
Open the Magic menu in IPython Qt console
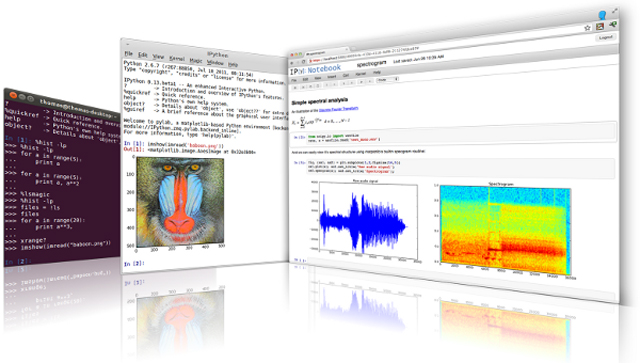click(x=196, y=60)
